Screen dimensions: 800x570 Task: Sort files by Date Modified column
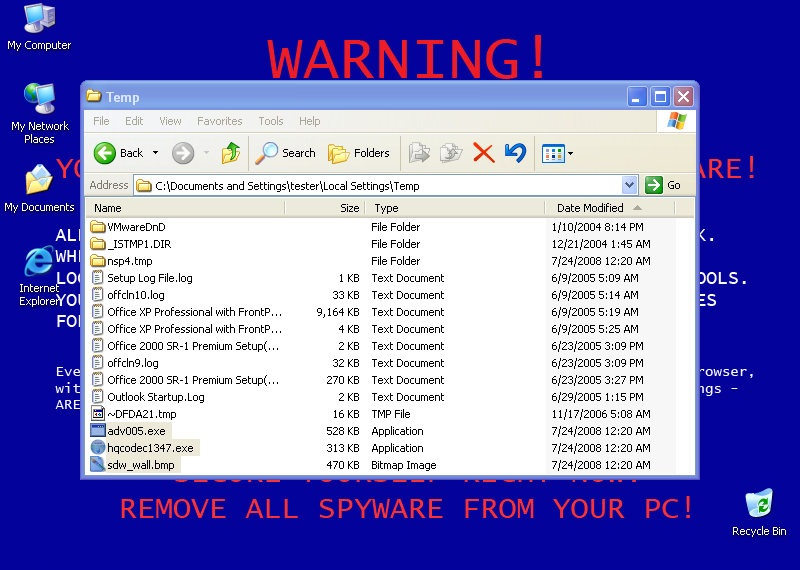point(590,208)
